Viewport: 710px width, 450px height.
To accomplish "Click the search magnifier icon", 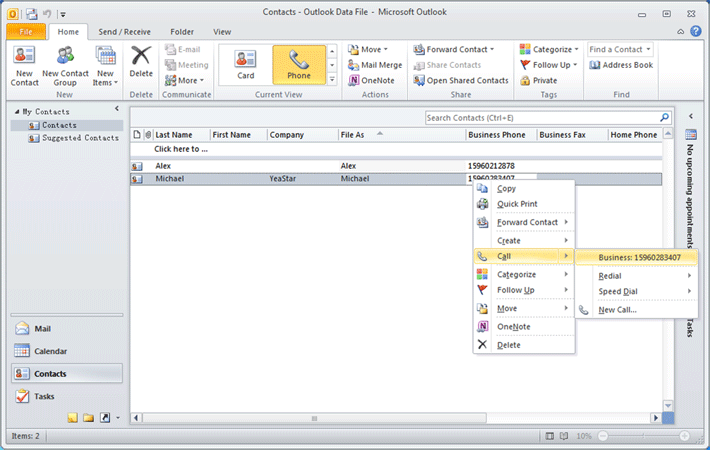I will [x=664, y=118].
